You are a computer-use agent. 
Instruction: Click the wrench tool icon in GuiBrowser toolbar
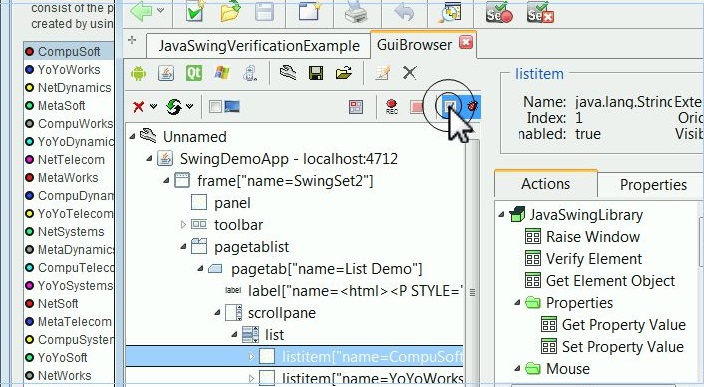click(288, 73)
